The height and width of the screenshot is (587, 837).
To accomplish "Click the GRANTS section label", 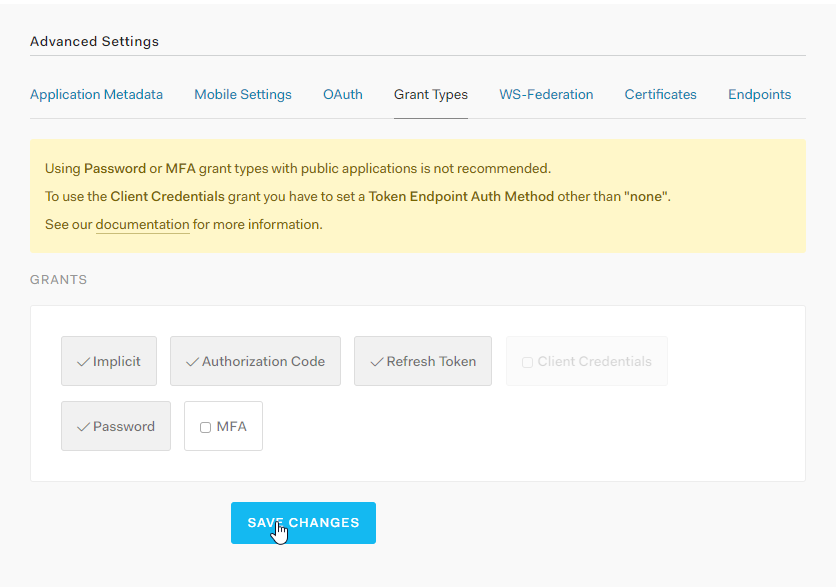I will (58, 280).
